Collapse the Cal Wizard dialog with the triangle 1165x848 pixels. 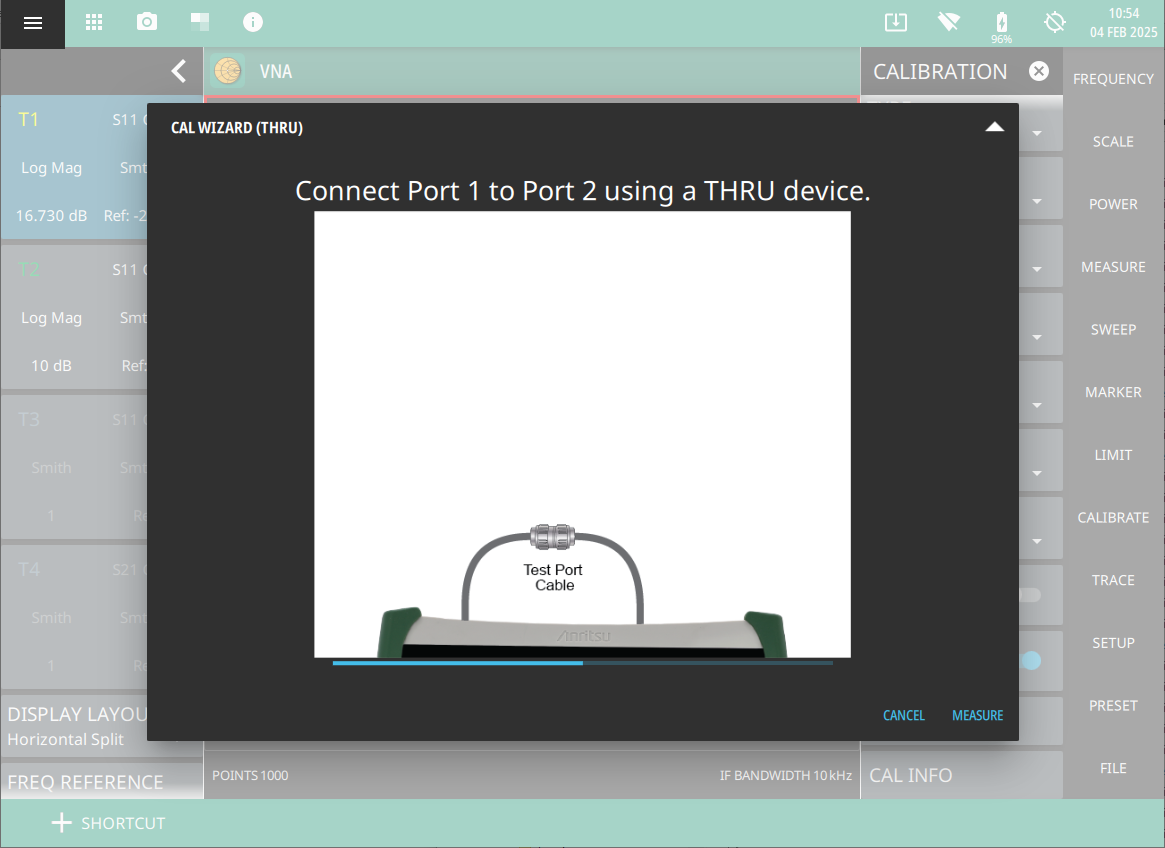tap(994, 127)
